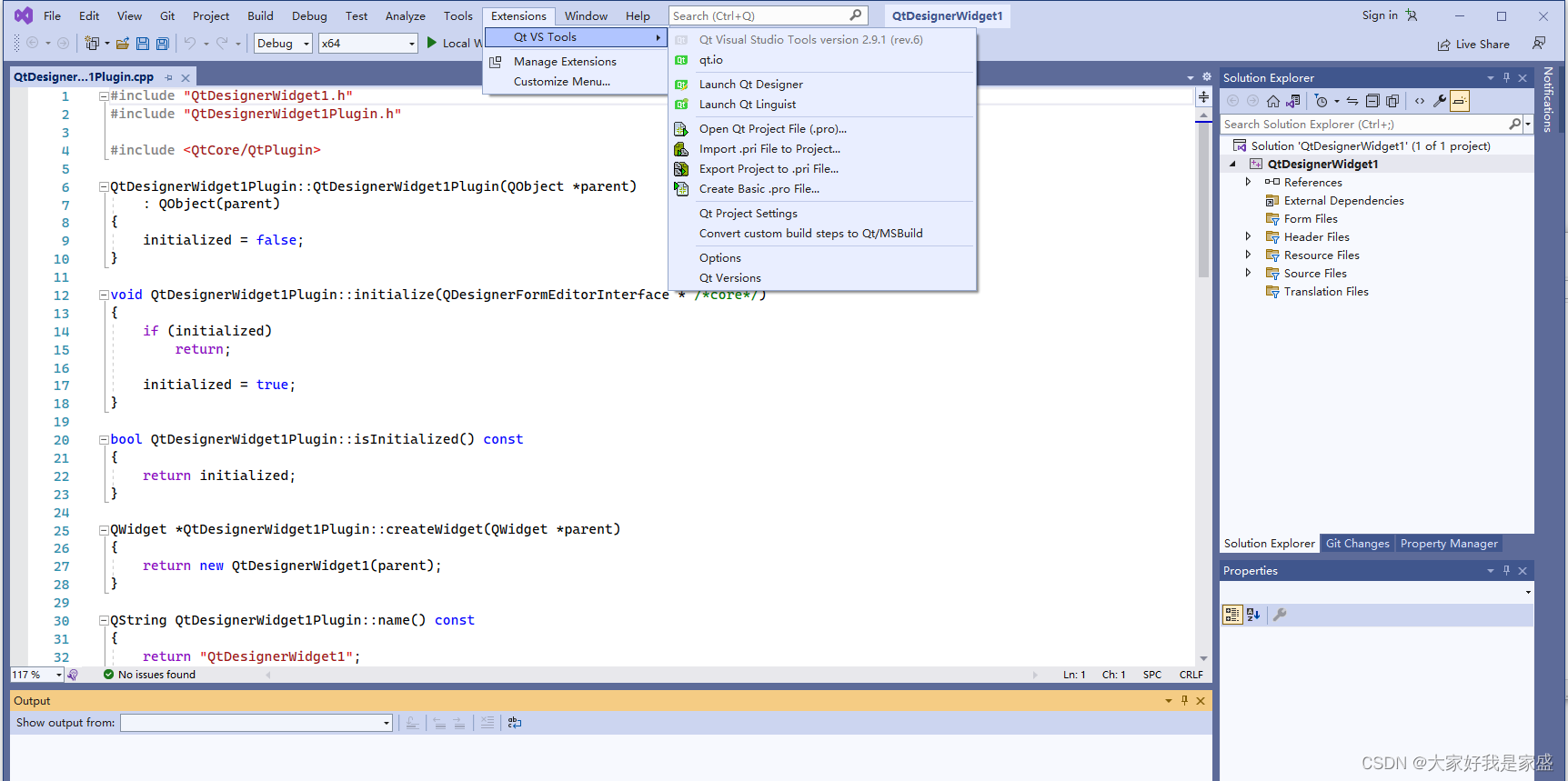Image resolution: width=1568 pixels, height=781 pixels.
Task: Select Open Qt Project File (.pro)...
Action: pos(772,128)
